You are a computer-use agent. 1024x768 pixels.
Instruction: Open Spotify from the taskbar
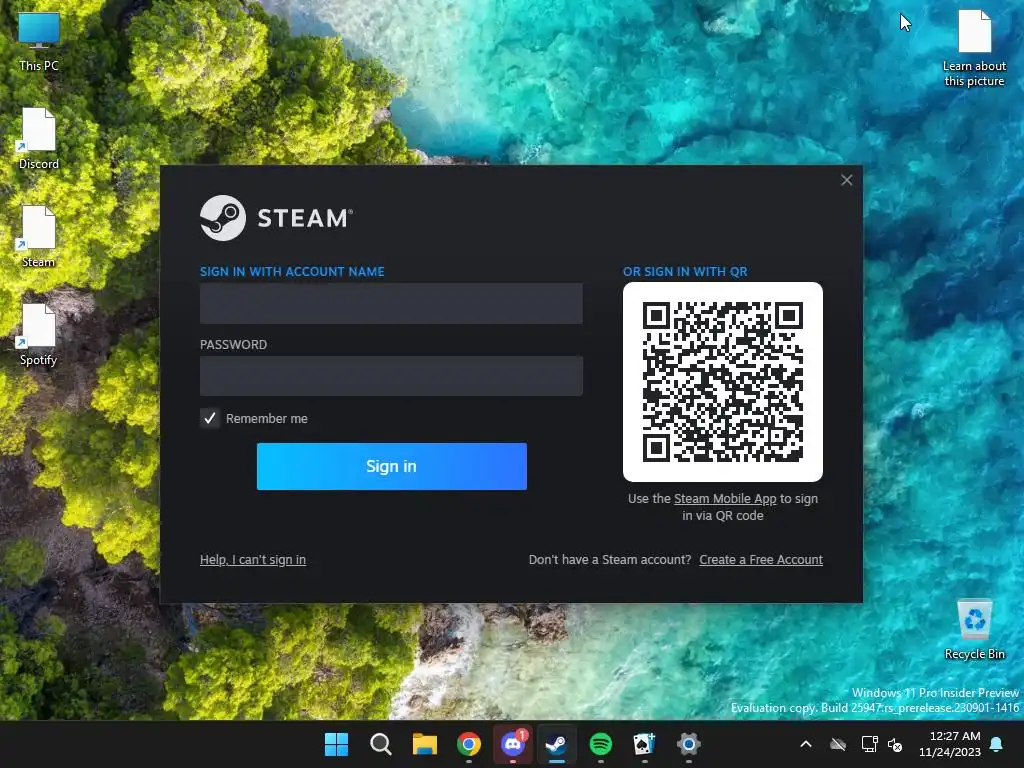click(x=600, y=744)
